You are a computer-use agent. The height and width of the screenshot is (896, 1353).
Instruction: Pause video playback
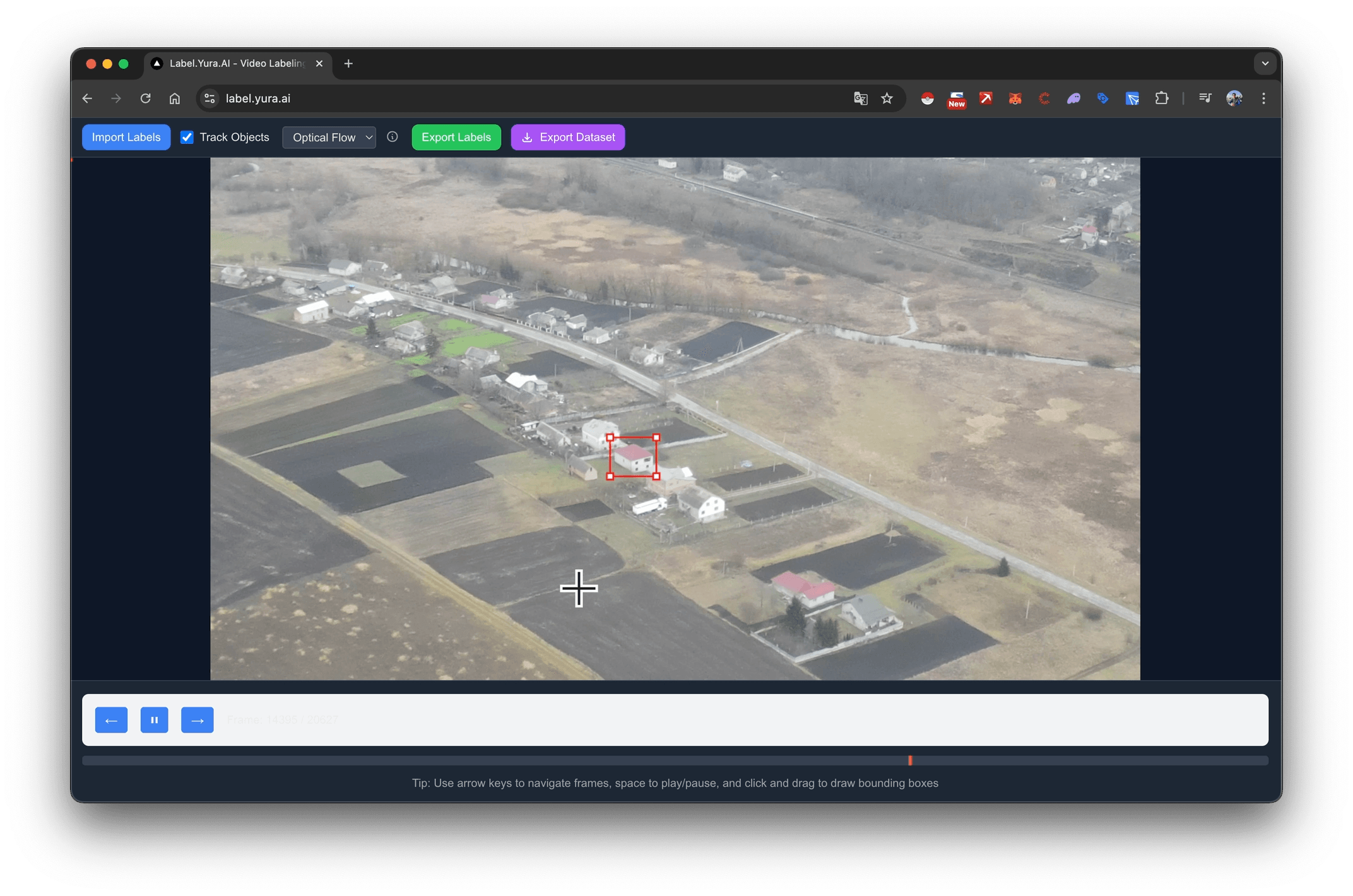pyautogui.click(x=155, y=720)
